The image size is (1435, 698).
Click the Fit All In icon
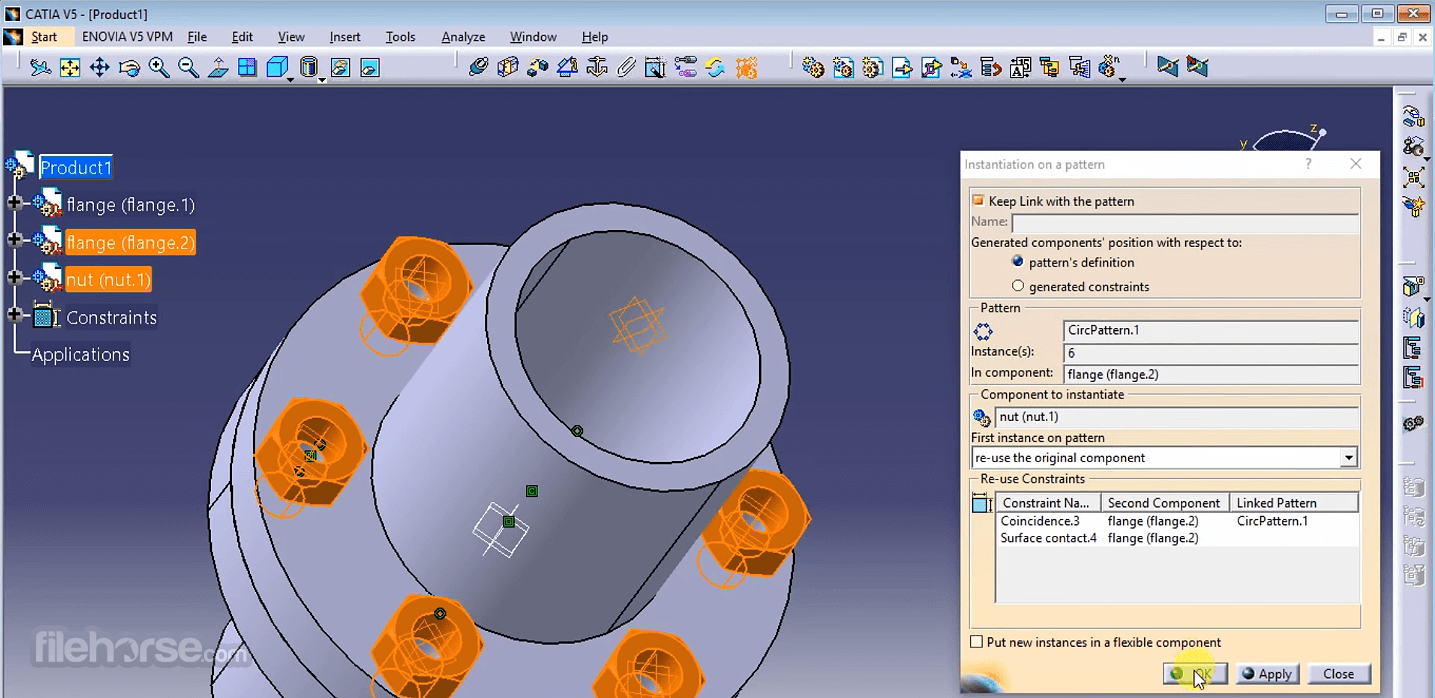coord(70,68)
